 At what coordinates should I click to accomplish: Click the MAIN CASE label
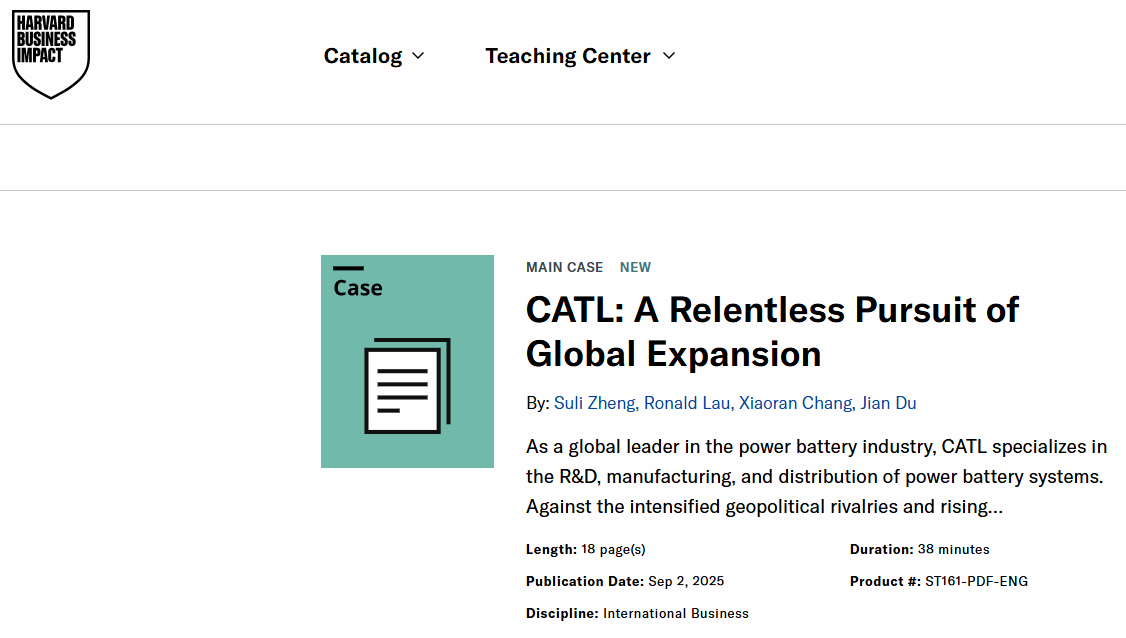pos(564,267)
